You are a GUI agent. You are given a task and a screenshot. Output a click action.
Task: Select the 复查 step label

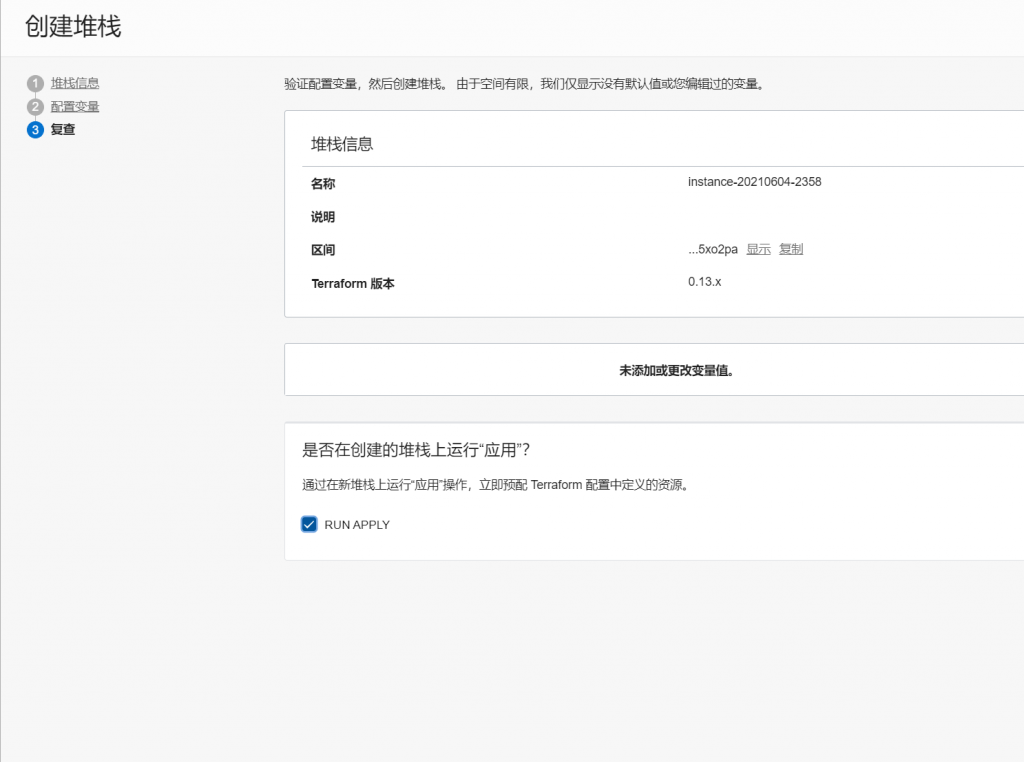[x=63, y=129]
